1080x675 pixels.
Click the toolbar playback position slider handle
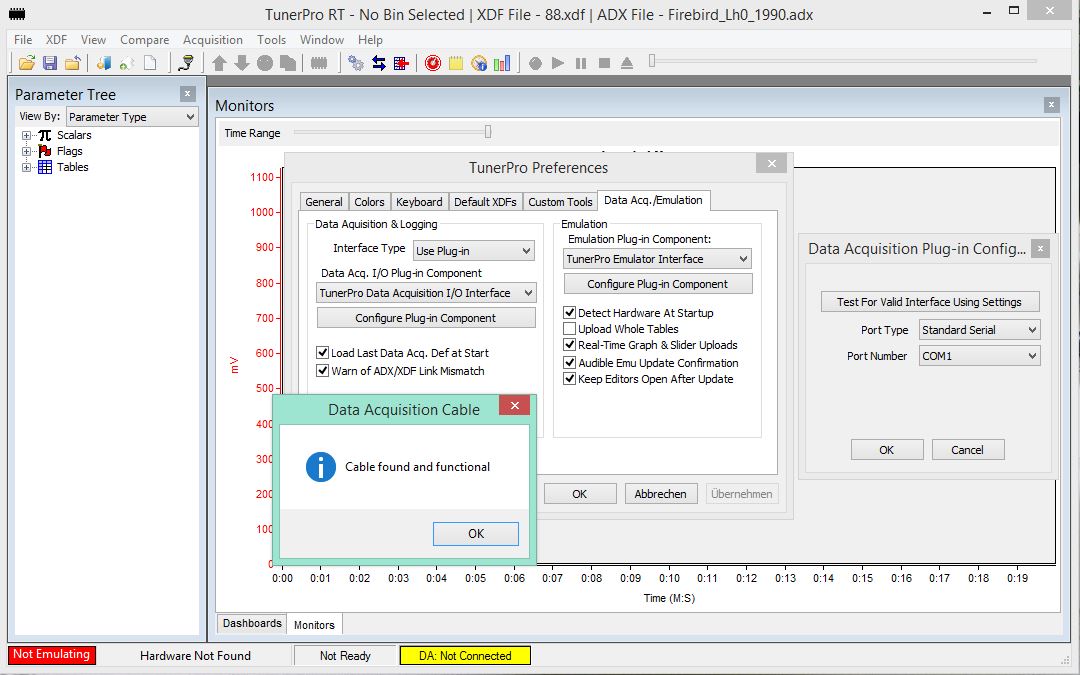pos(652,61)
